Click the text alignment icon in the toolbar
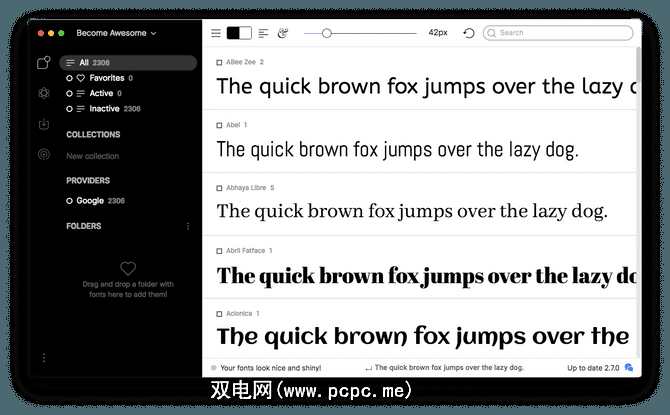The height and width of the screenshot is (415, 670). 263,33
